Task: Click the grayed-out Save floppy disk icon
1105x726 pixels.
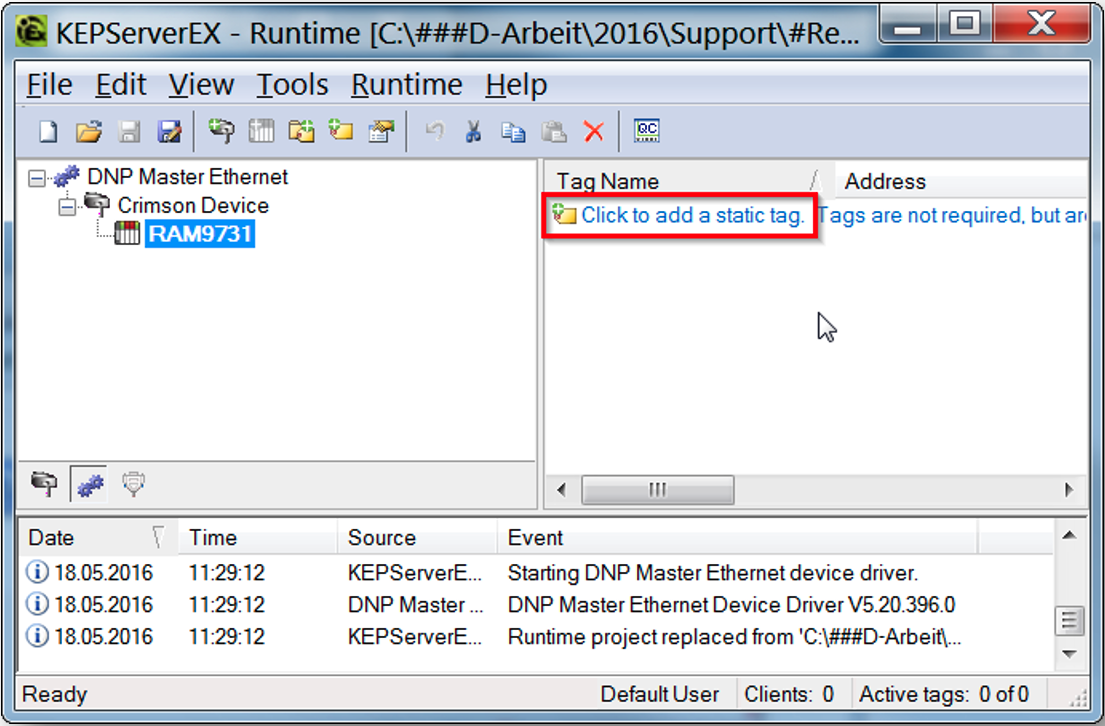Action: click(x=129, y=131)
